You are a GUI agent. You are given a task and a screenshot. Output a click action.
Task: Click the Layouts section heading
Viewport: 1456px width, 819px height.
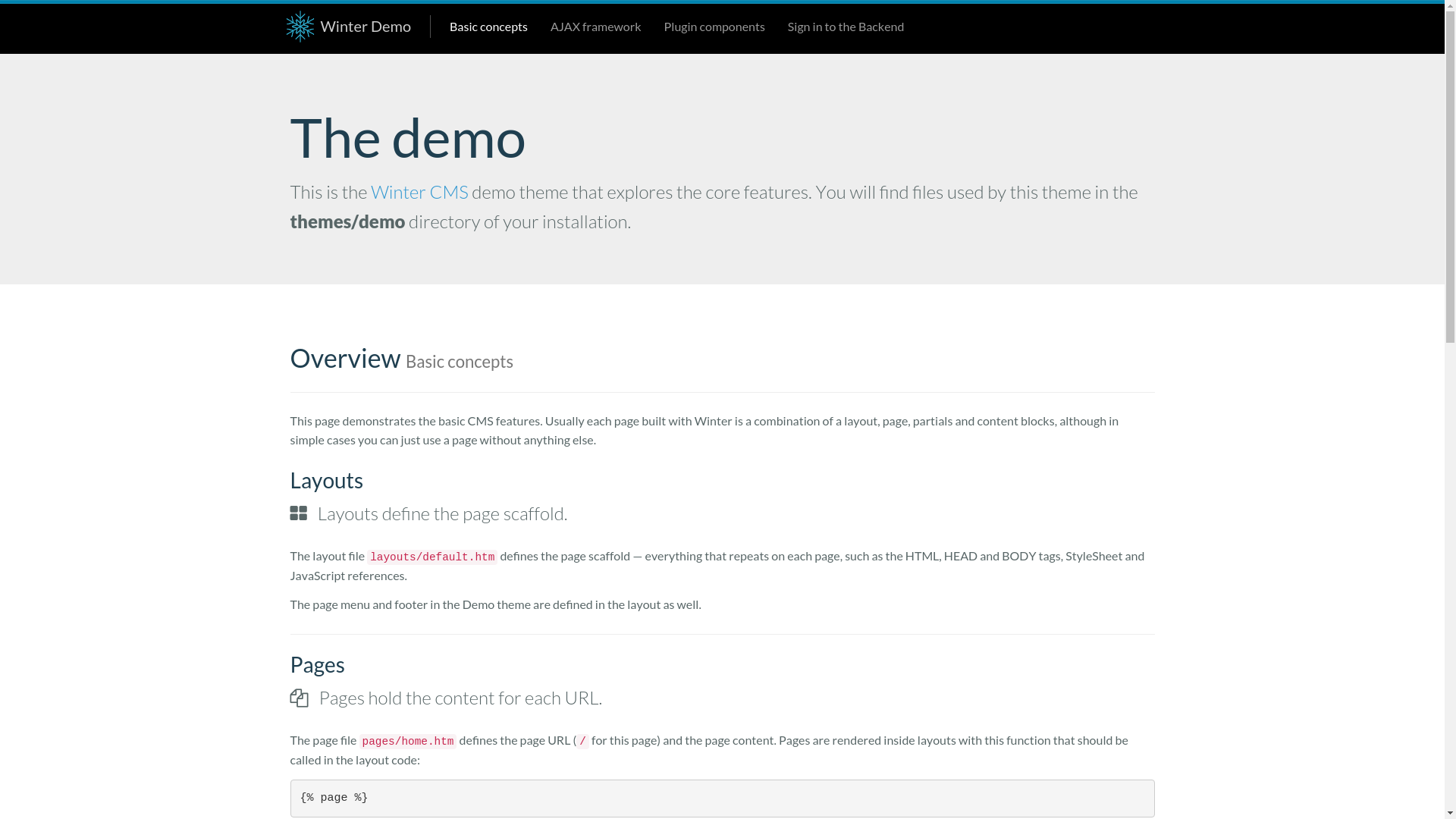[x=326, y=480]
